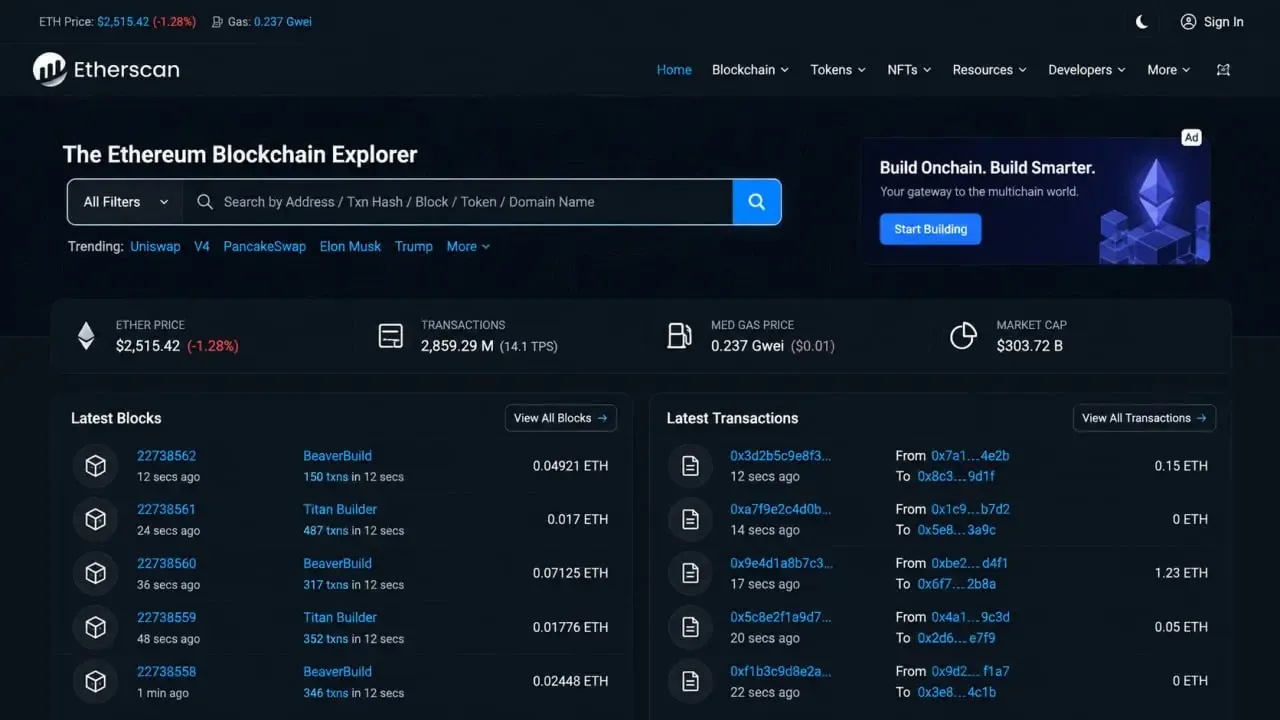Click the Start Building ad button
Image resolution: width=1280 pixels, height=720 pixels.
pos(930,229)
